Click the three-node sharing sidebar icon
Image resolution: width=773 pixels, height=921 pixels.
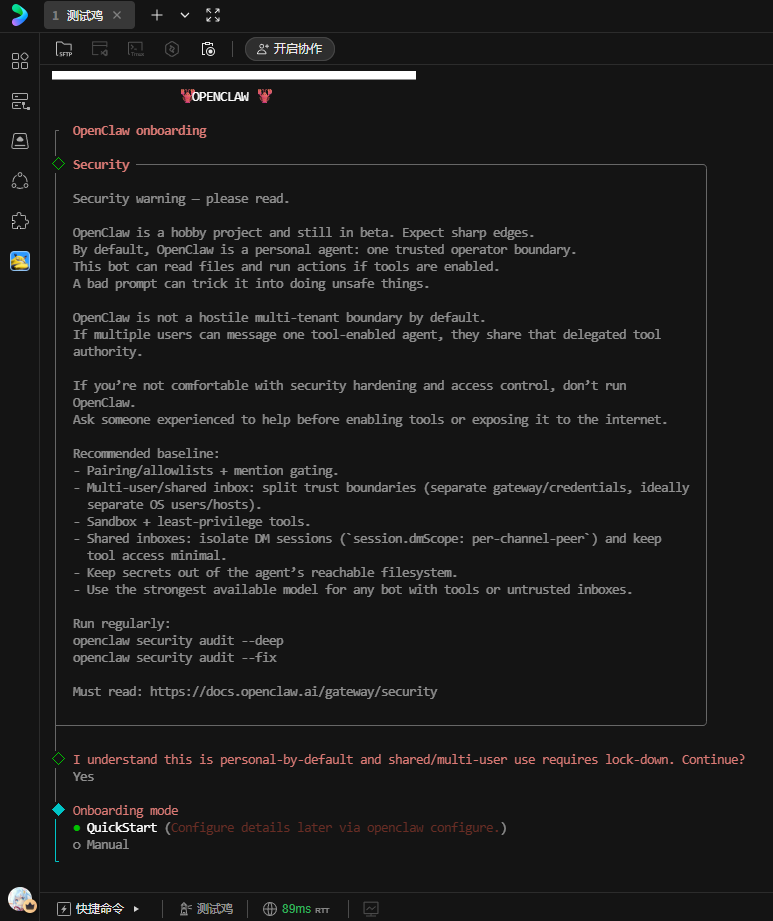pyautogui.click(x=20, y=181)
